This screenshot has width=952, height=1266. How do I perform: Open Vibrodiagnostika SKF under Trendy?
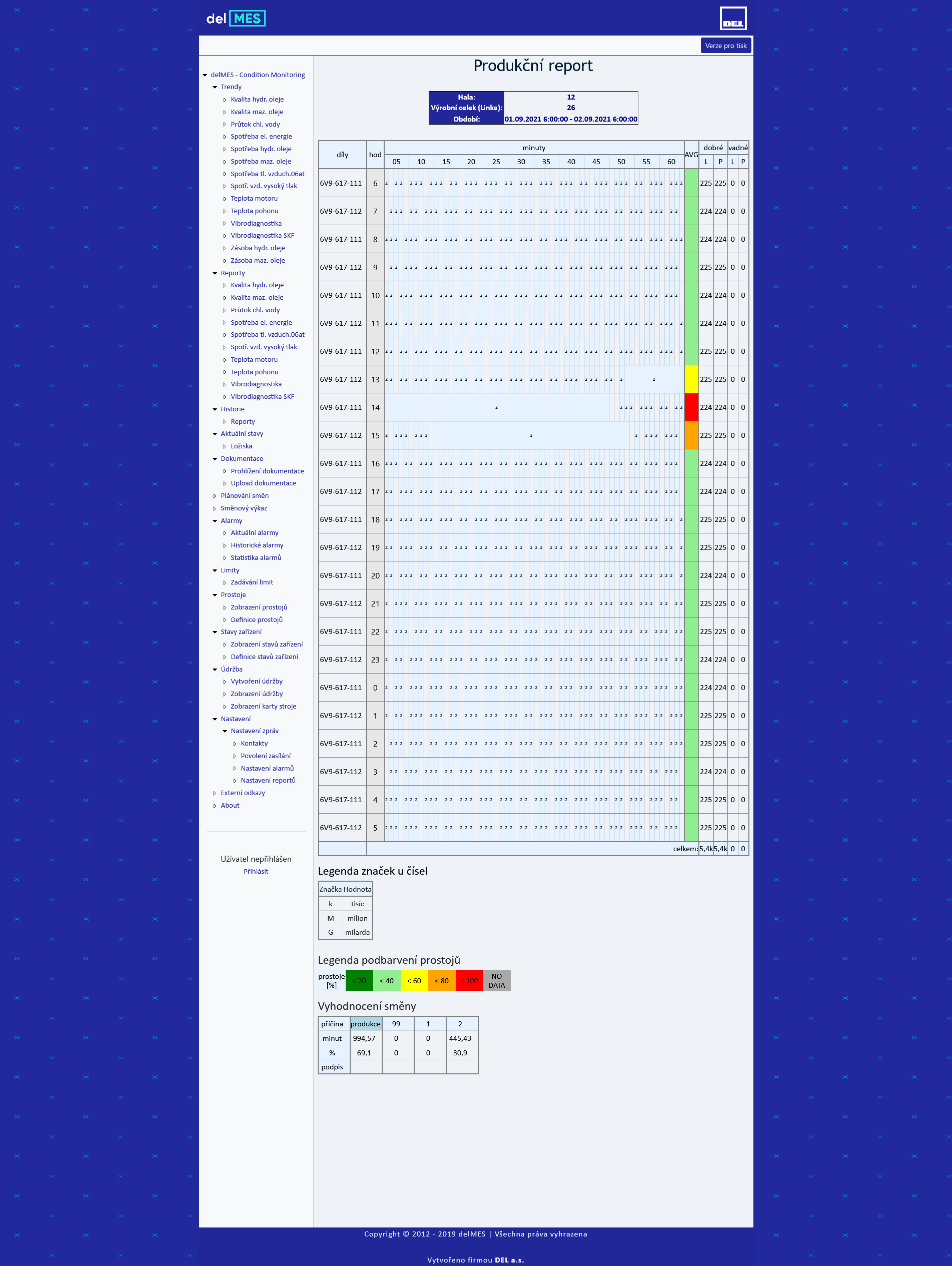(262, 235)
